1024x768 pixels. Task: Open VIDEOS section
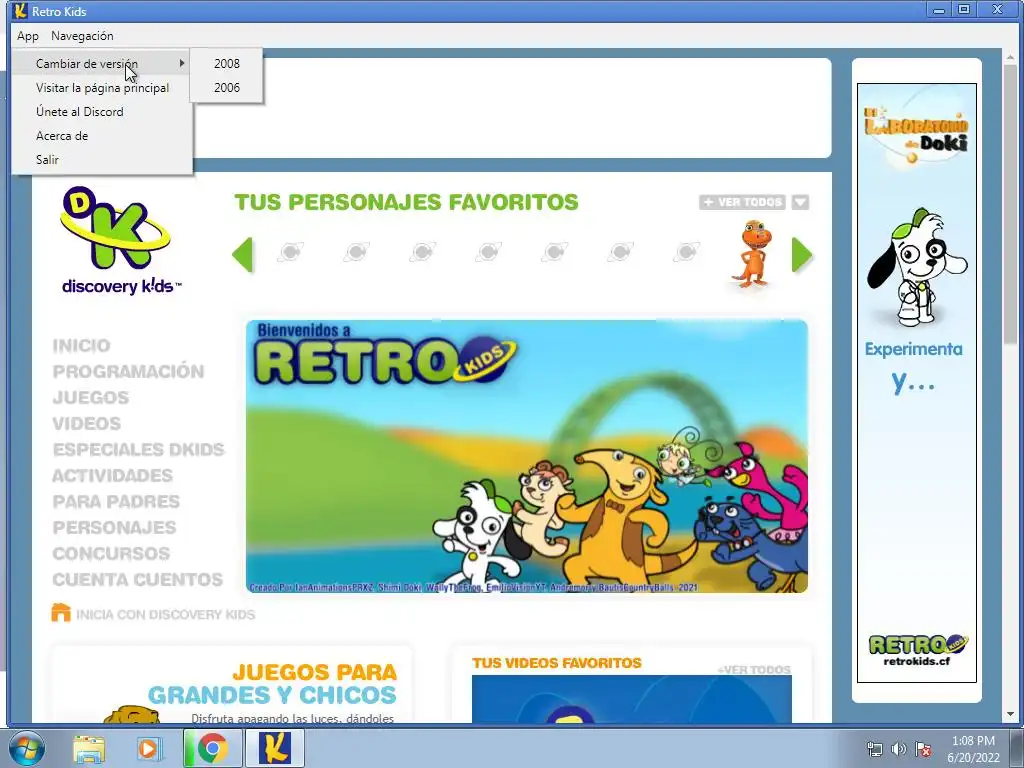[87, 424]
